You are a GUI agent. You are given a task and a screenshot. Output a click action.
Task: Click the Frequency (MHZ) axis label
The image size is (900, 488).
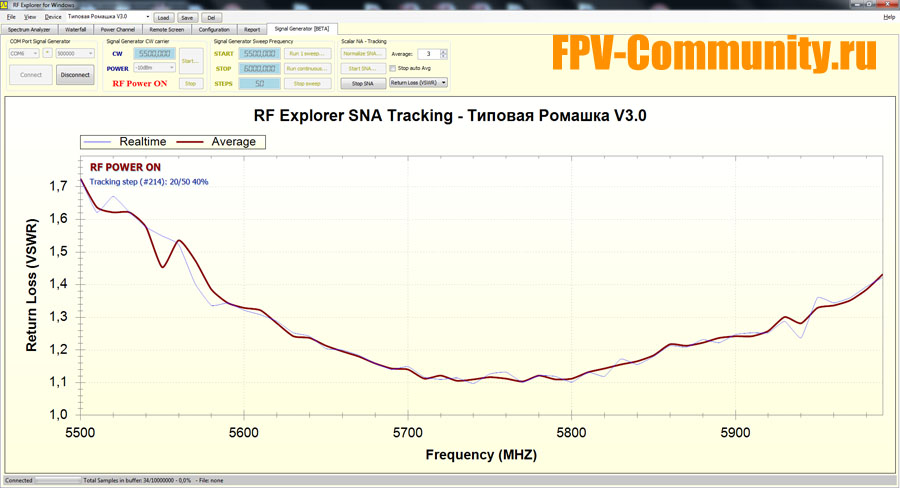pos(481,455)
